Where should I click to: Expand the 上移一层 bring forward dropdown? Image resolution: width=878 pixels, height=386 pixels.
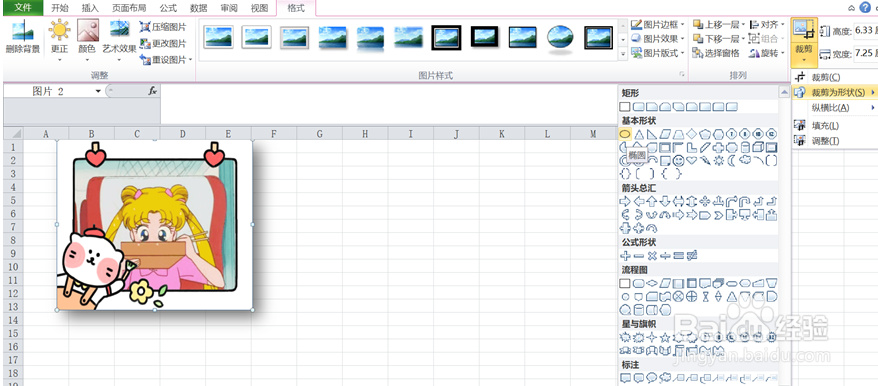(x=743, y=25)
